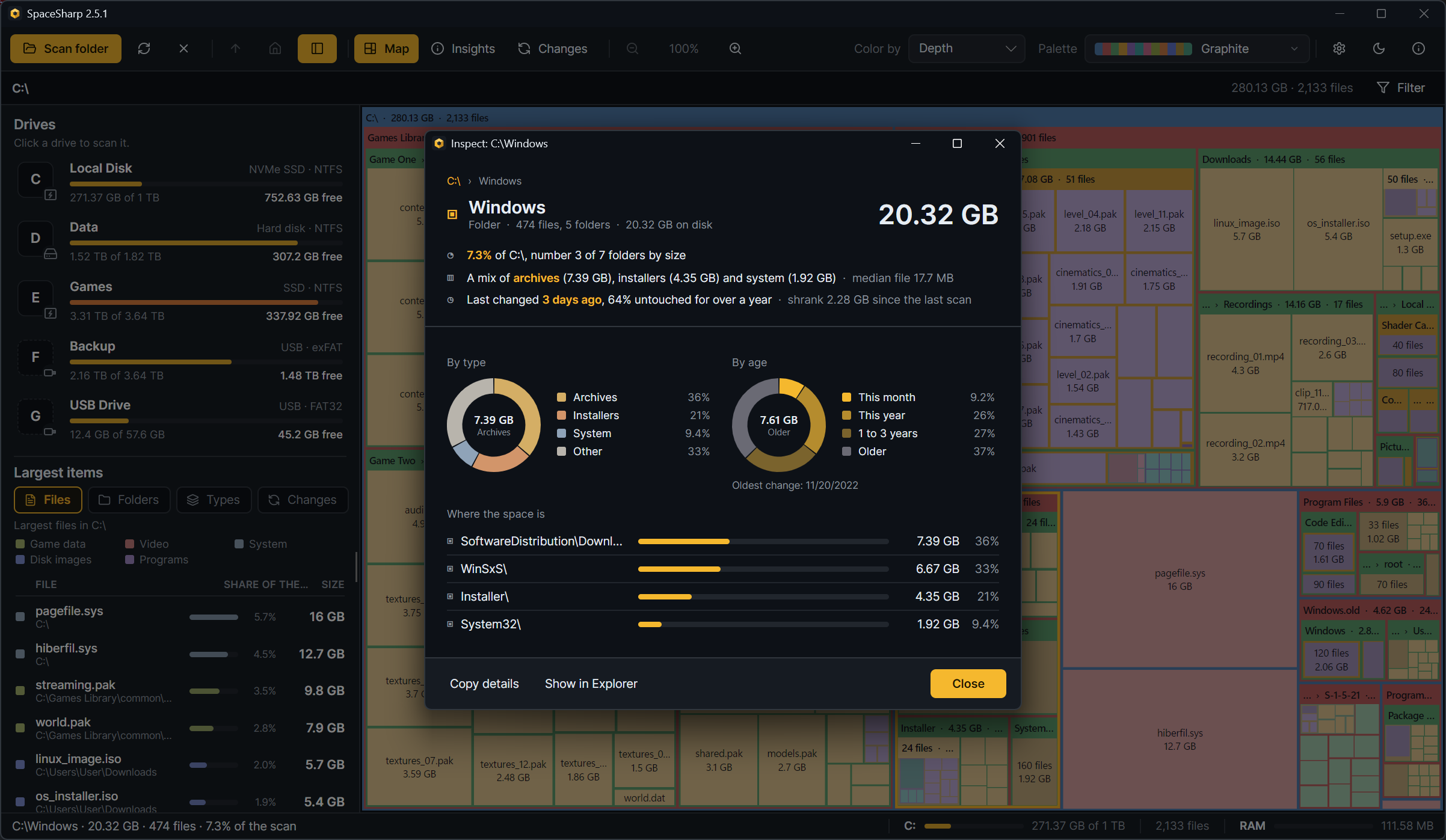Image resolution: width=1446 pixels, height=840 pixels.
Task: Click the zoom in magnifier icon
Action: [735, 49]
